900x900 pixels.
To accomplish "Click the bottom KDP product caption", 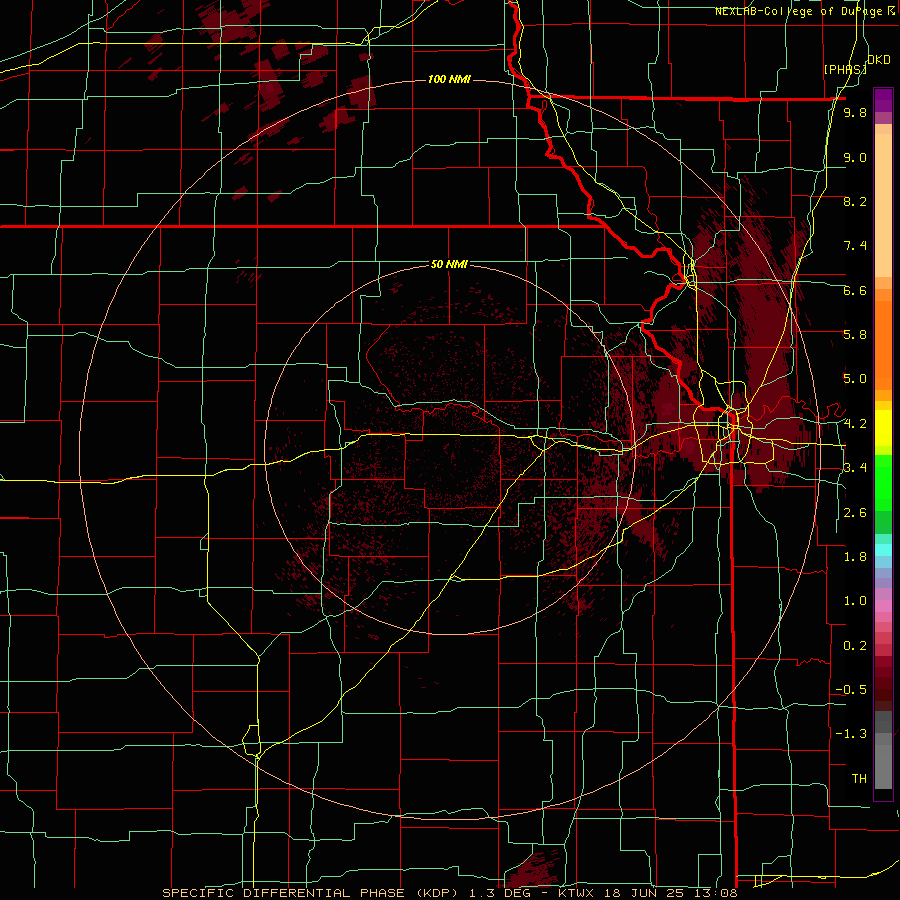I will (449, 893).
